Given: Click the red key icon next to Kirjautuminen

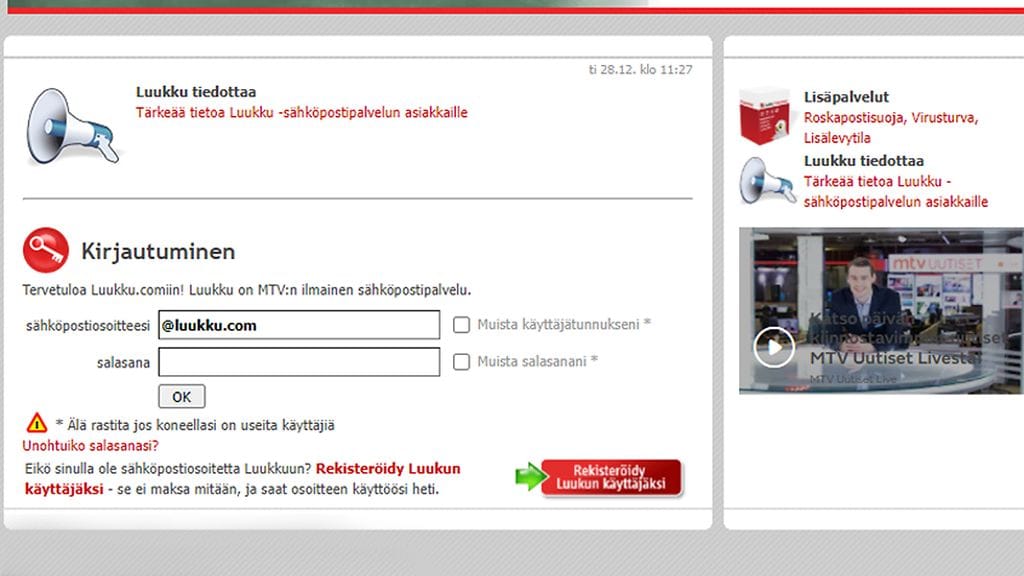Looking at the screenshot, I should pyautogui.click(x=46, y=250).
